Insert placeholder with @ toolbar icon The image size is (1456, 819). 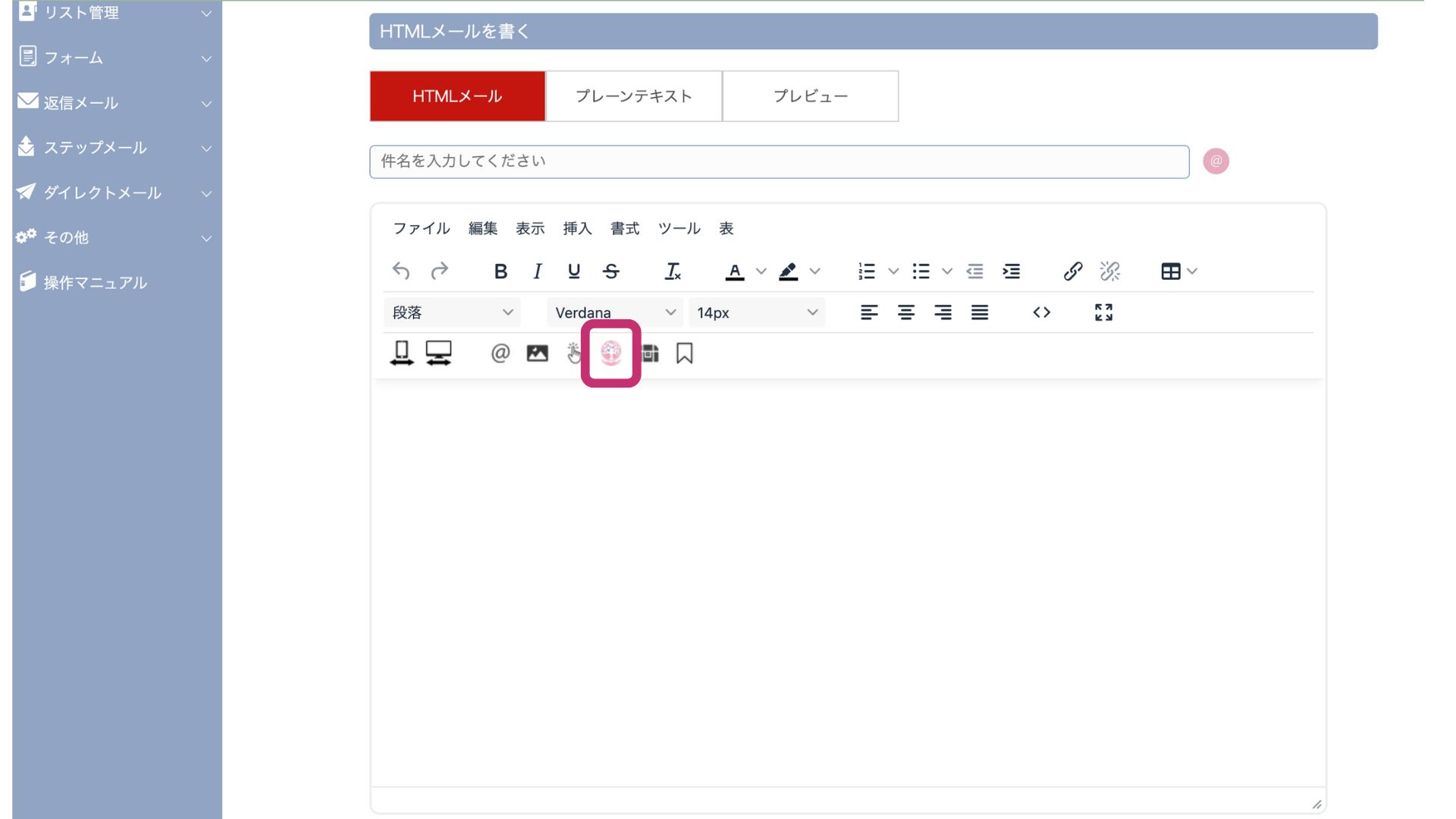pyautogui.click(x=500, y=353)
